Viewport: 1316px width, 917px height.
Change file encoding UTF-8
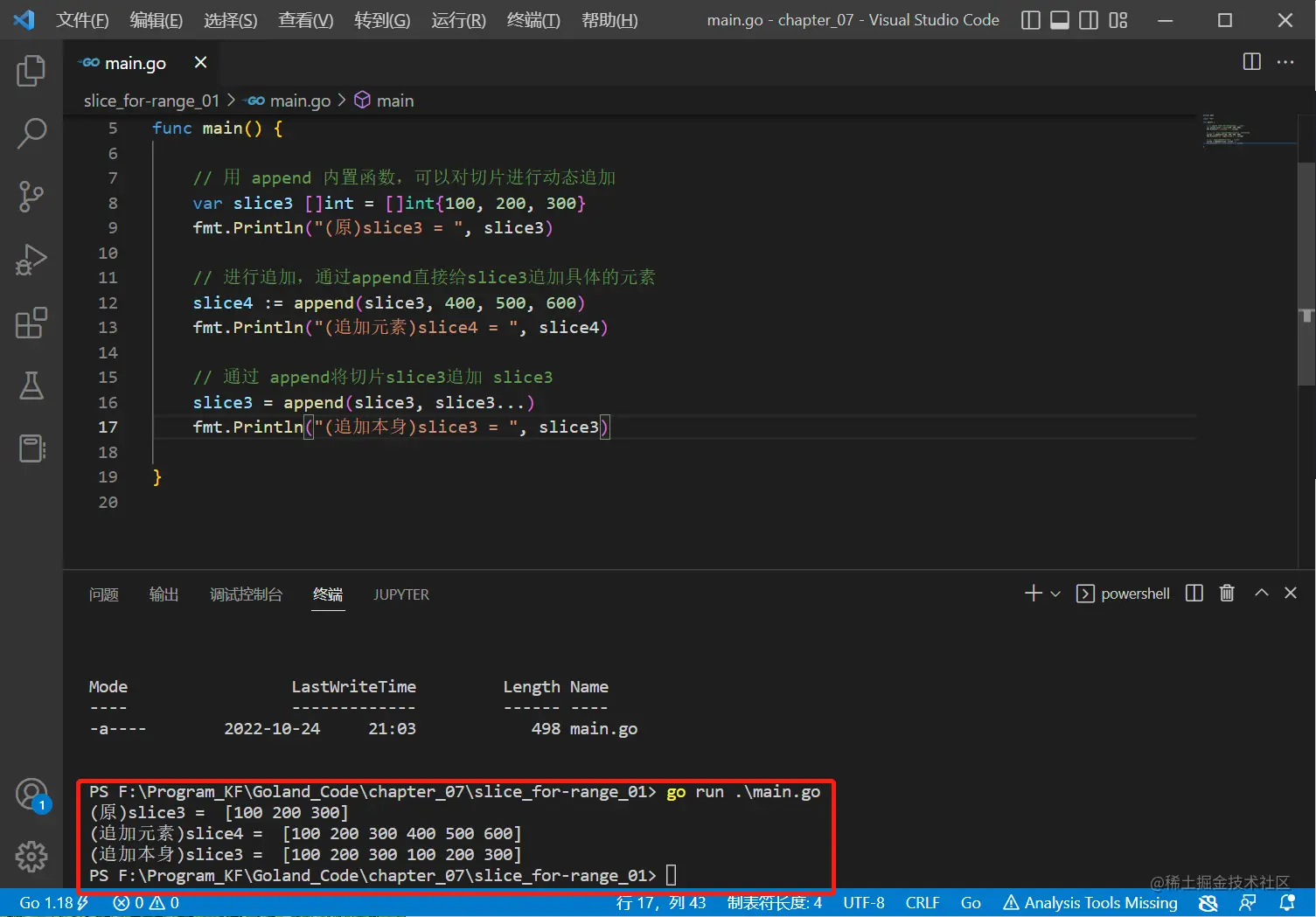click(864, 903)
